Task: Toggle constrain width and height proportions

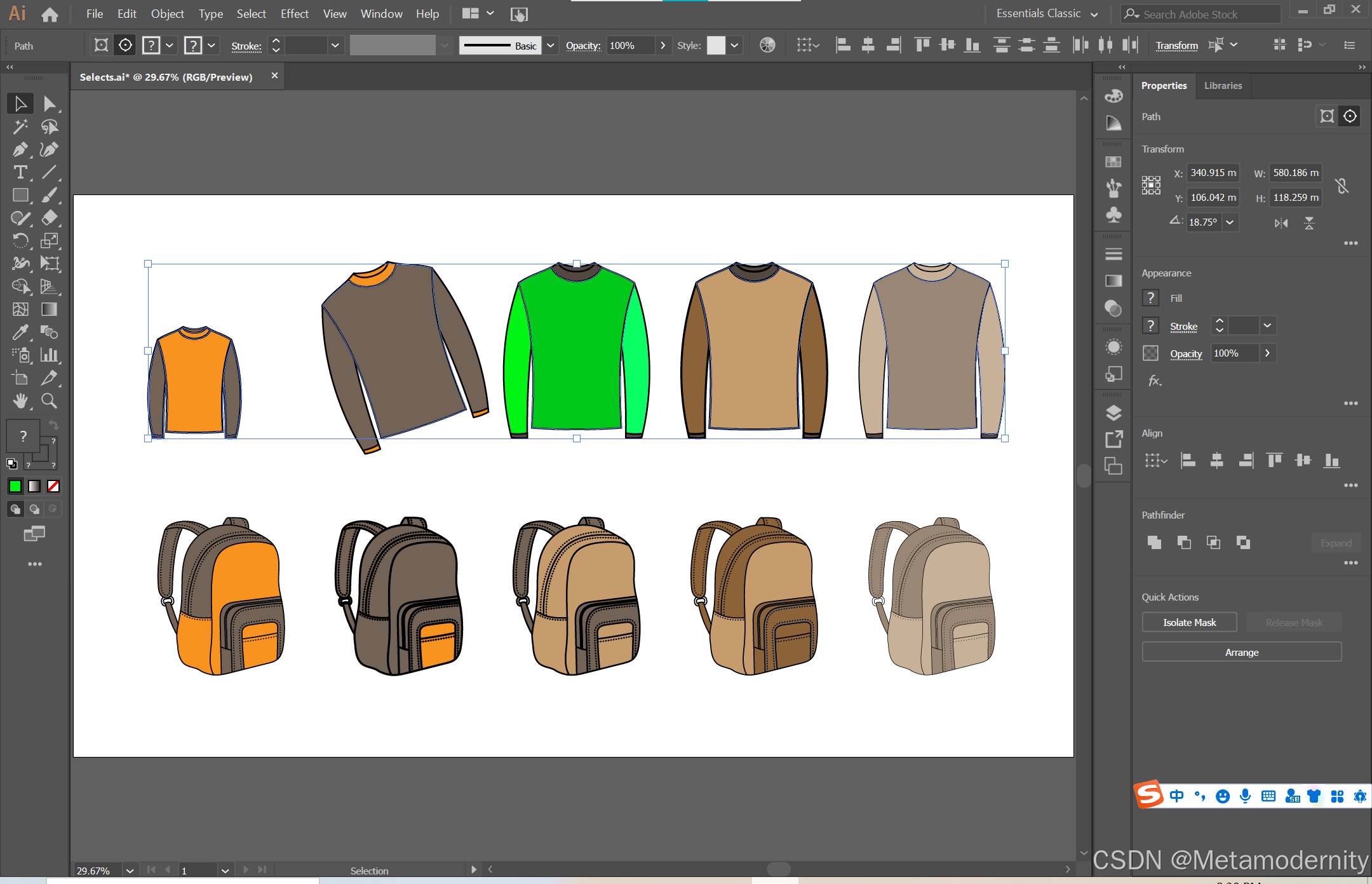Action: click(x=1342, y=185)
